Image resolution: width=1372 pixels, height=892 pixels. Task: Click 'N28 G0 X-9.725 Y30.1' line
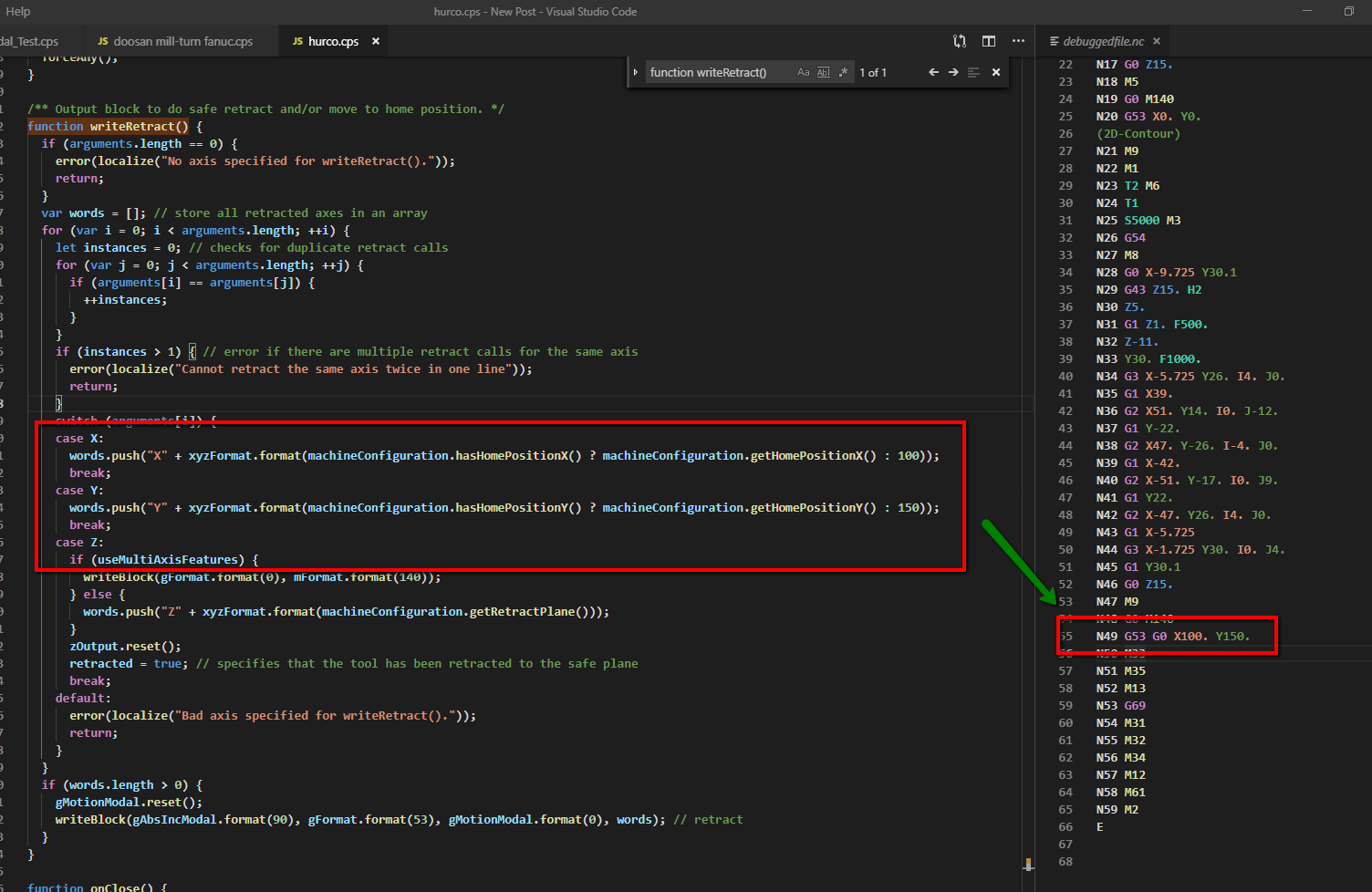[x=1166, y=273]
